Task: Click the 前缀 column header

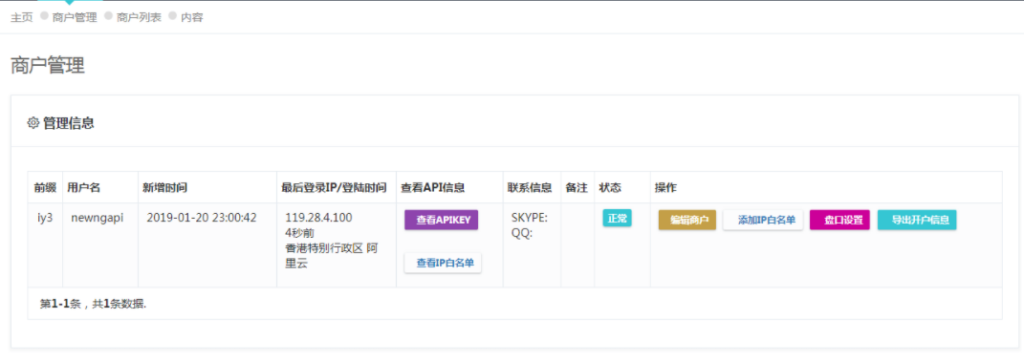Action: point(45,187)
